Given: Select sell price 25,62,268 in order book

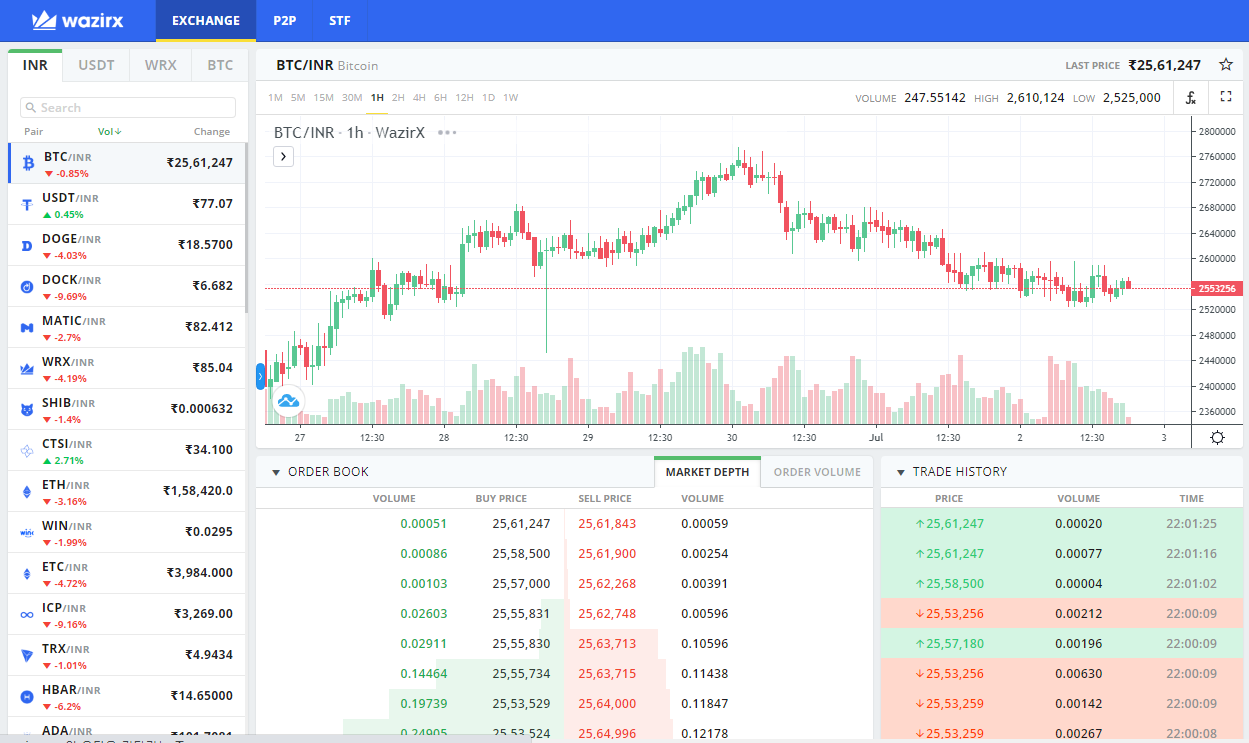Looking at the screenshot, I should (x=607, y=583).
